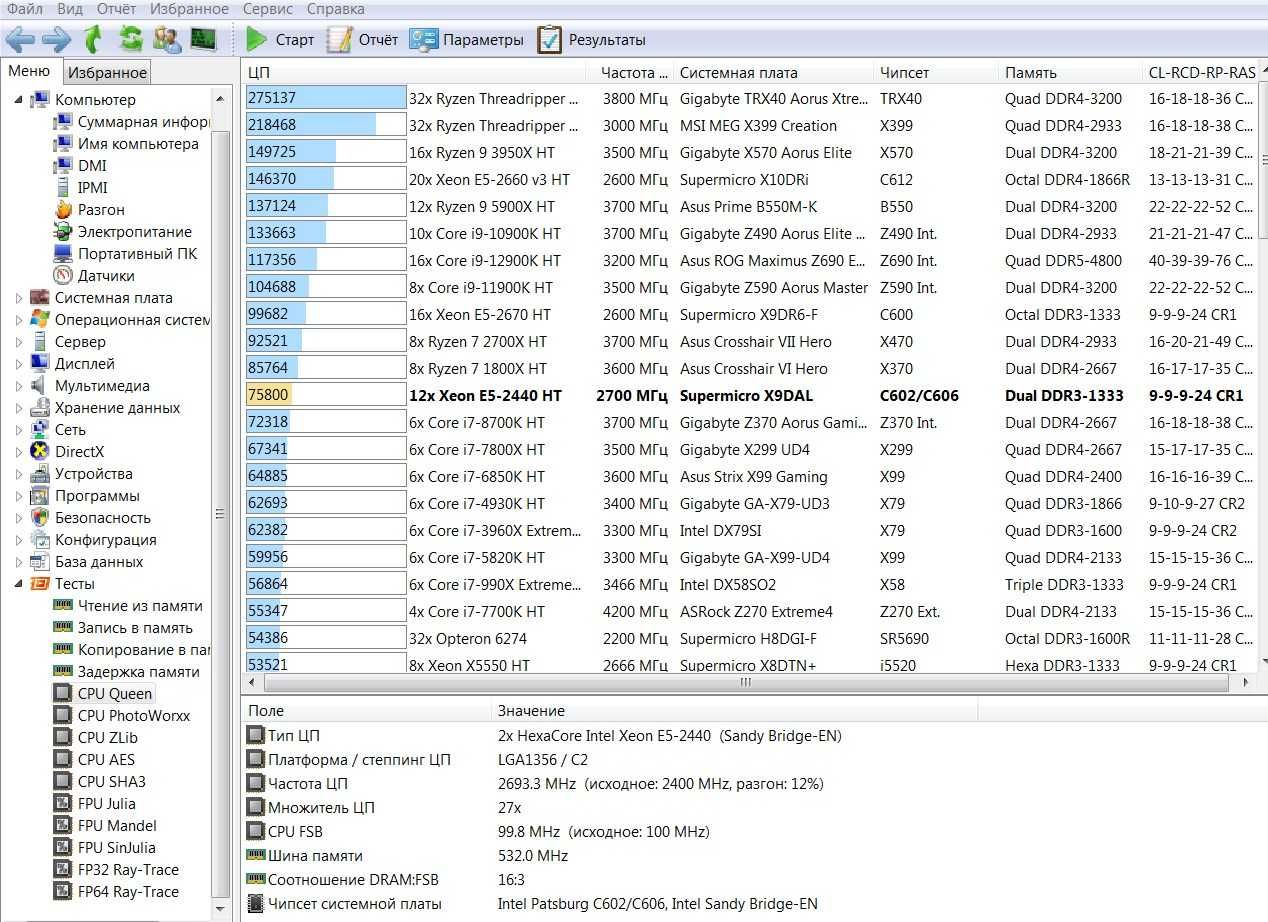Open the Электропитание tree item
This screenshot has height=922, width=1268.
(122, 232)
